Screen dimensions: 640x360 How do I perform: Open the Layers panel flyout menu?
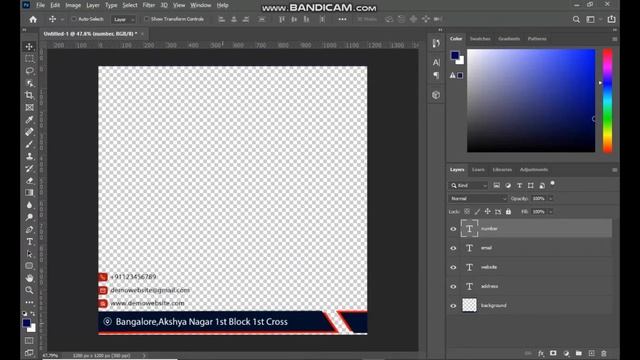(x=614, y=170)
